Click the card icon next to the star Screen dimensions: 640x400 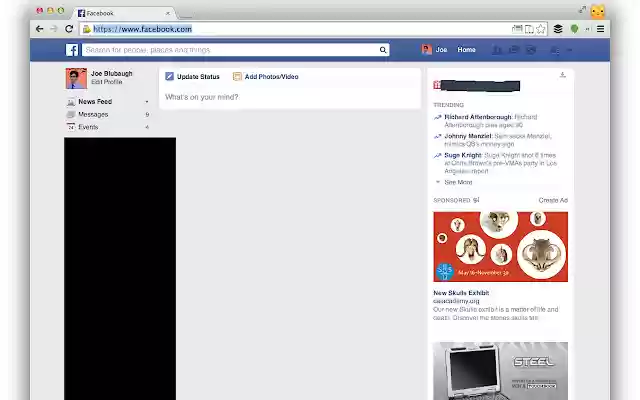click(x=529, y=29)
